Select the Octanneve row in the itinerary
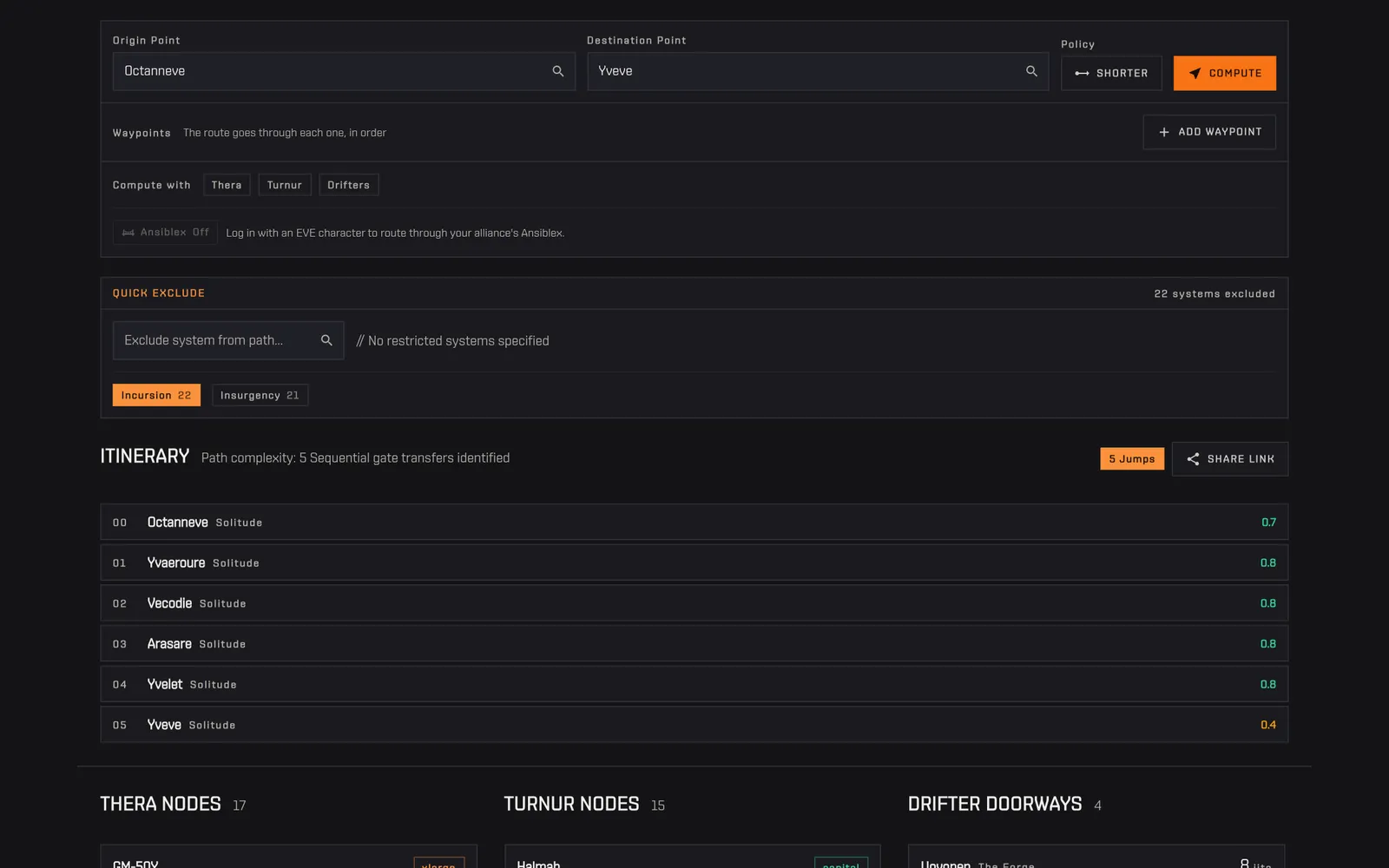The image size is (1389, 868). (694, 523)
